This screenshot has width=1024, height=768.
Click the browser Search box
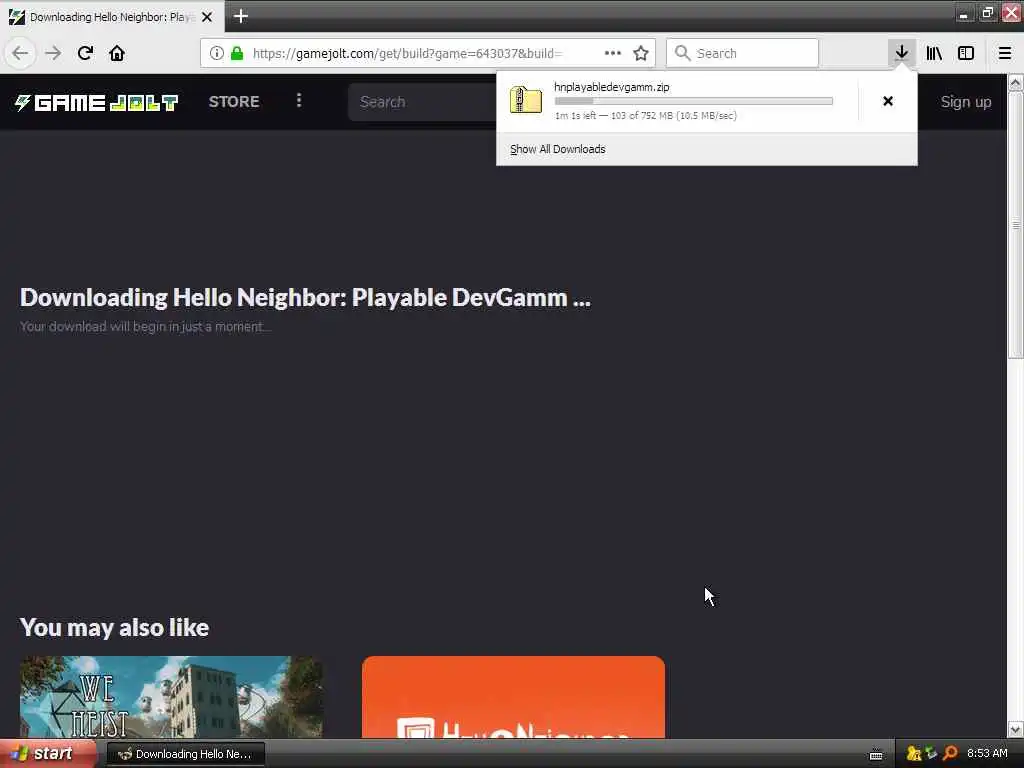pos(742,54)
